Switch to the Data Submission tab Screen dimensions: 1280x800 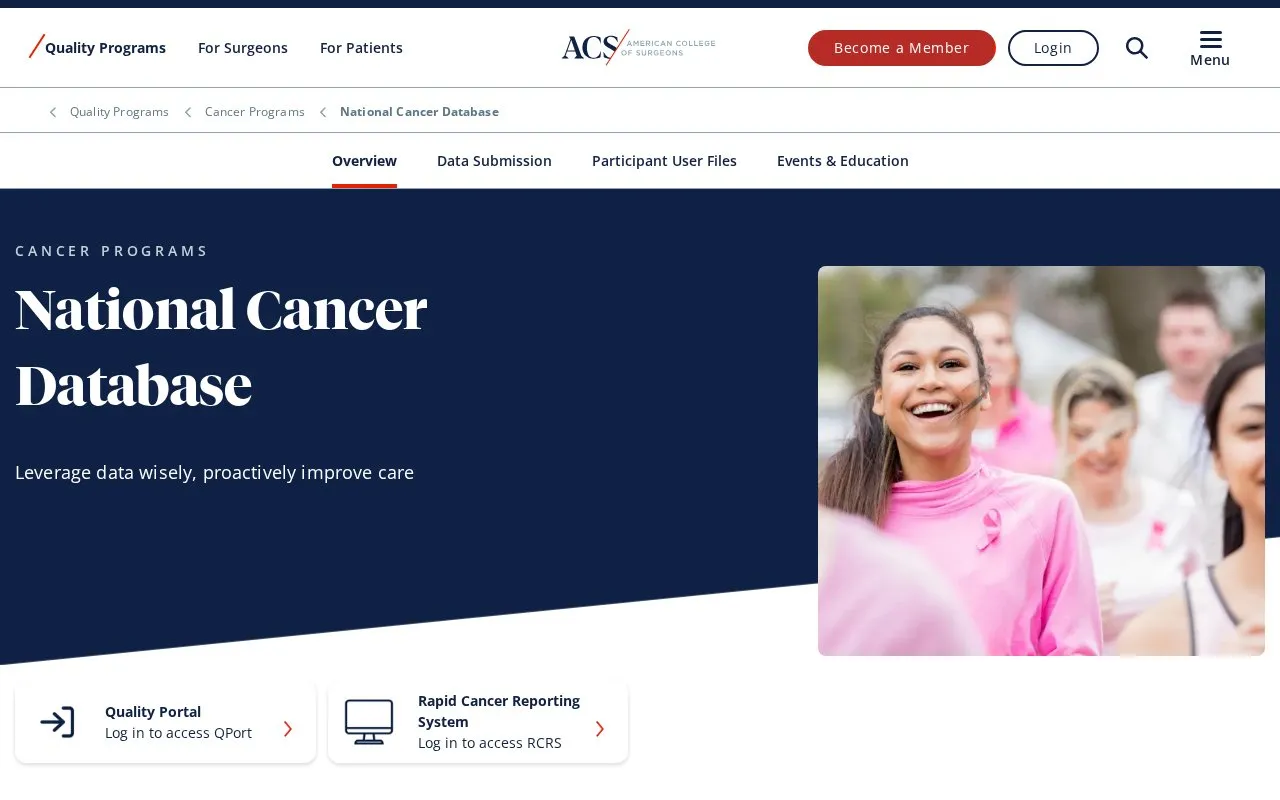(x=494, y=161)
